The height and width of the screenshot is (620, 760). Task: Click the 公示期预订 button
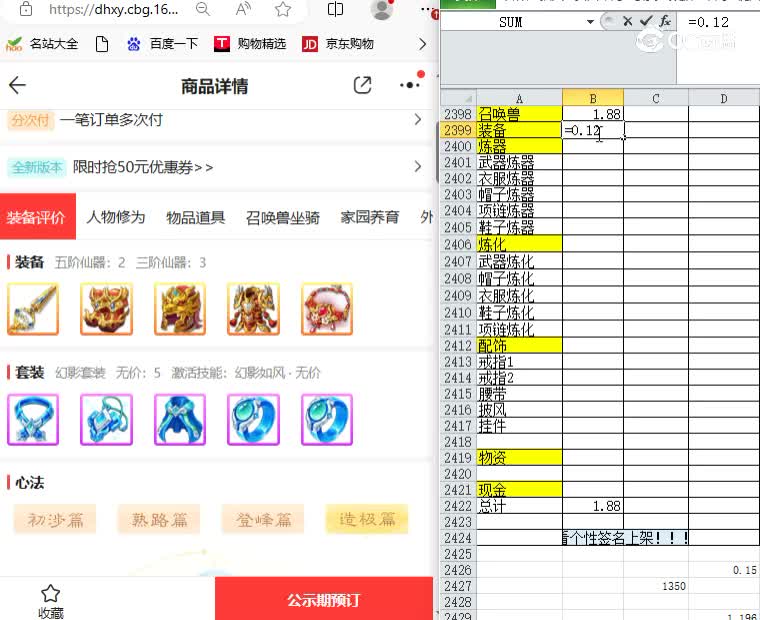(324, 599)
